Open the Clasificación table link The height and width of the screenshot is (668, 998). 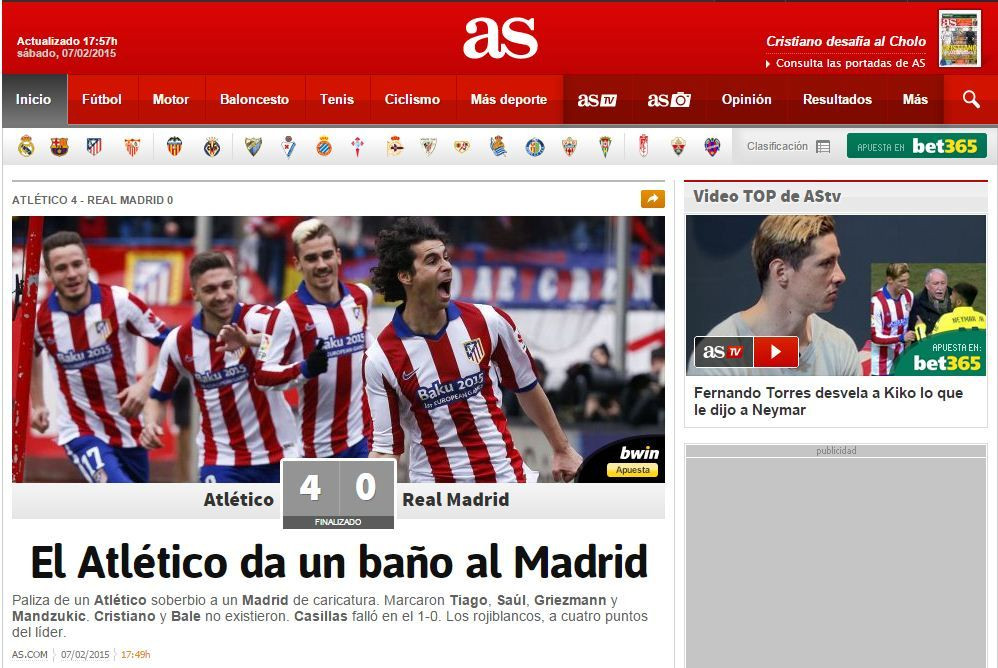788,146
